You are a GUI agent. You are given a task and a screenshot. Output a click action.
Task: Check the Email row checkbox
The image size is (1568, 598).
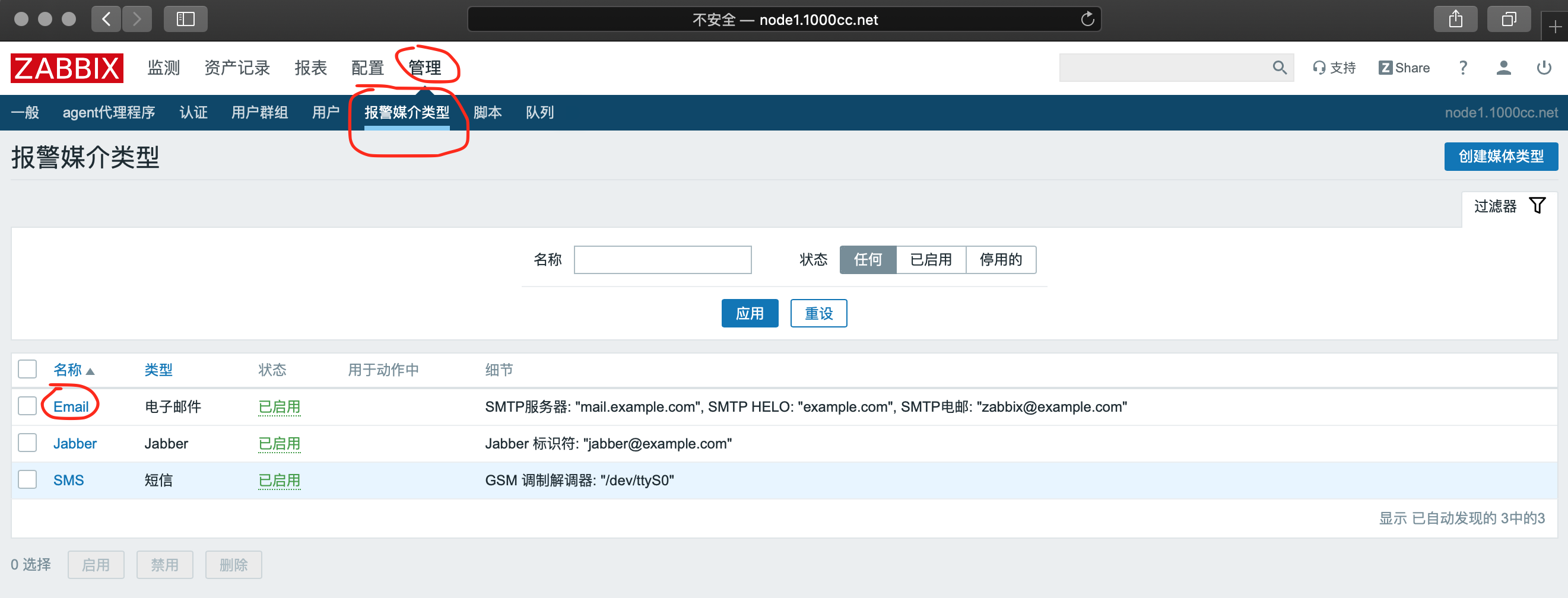click(27, 406)
